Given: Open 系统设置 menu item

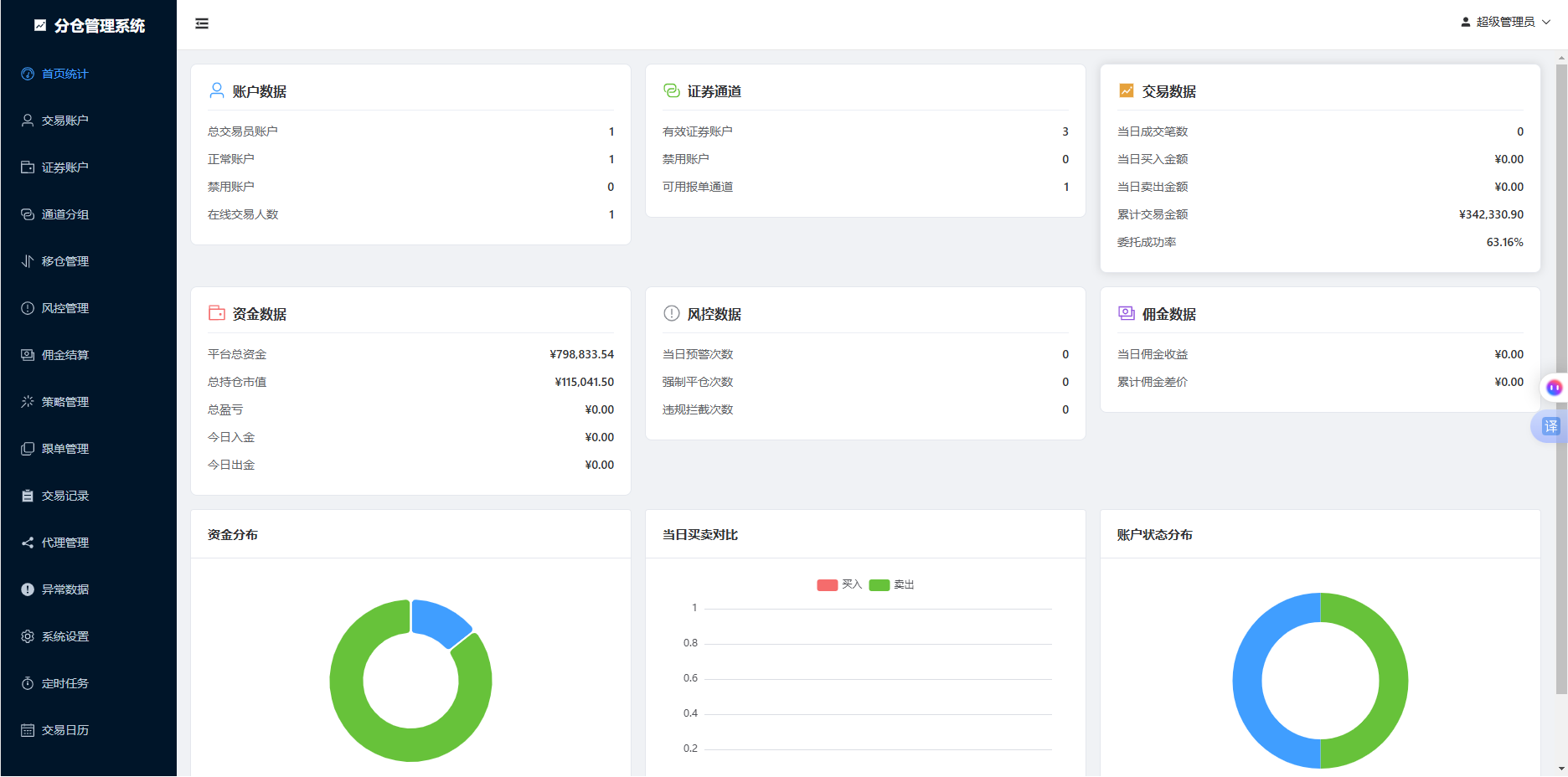Looking at the screenshot, I should [88, 636].
